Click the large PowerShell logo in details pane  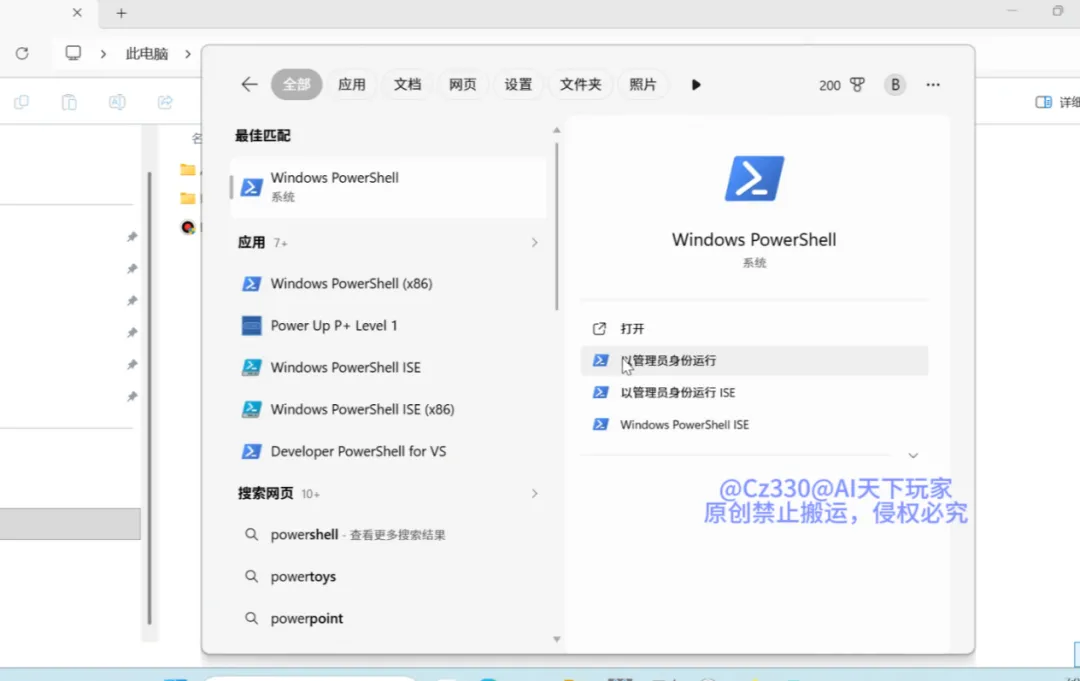pyautogui.click(x=754, y=178)
